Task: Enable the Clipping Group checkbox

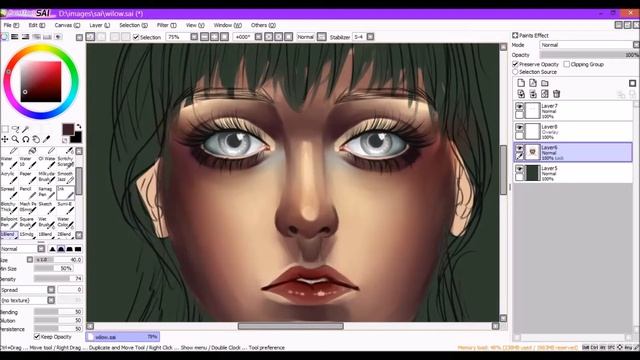Action: (567, 64)
